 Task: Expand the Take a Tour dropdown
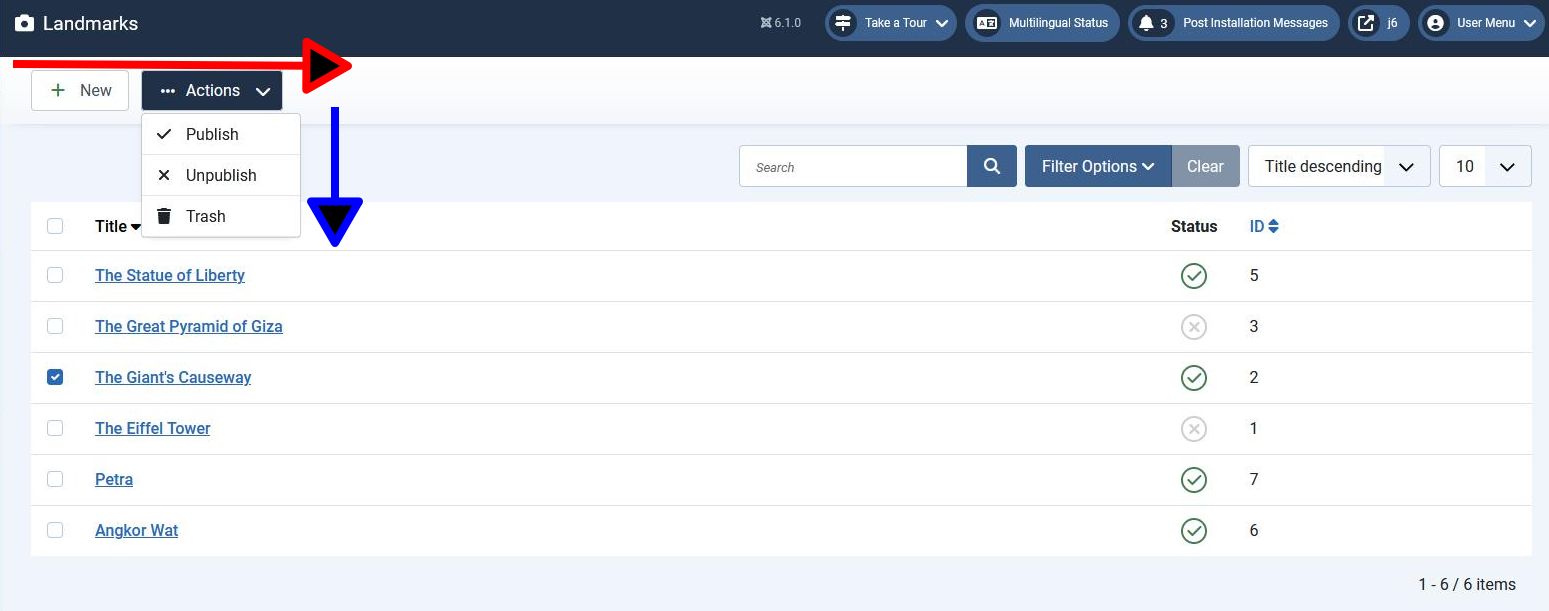(x=890, y=23)
